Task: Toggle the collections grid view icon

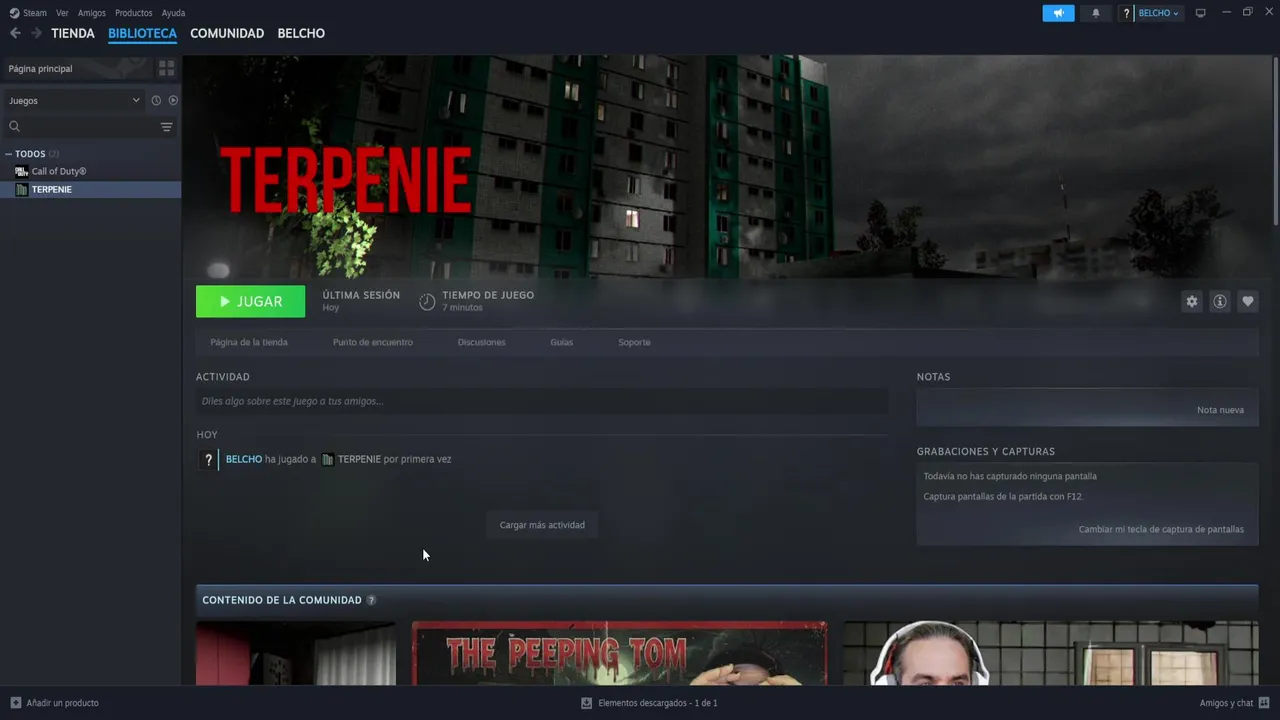Action: [x=166, y=69]
